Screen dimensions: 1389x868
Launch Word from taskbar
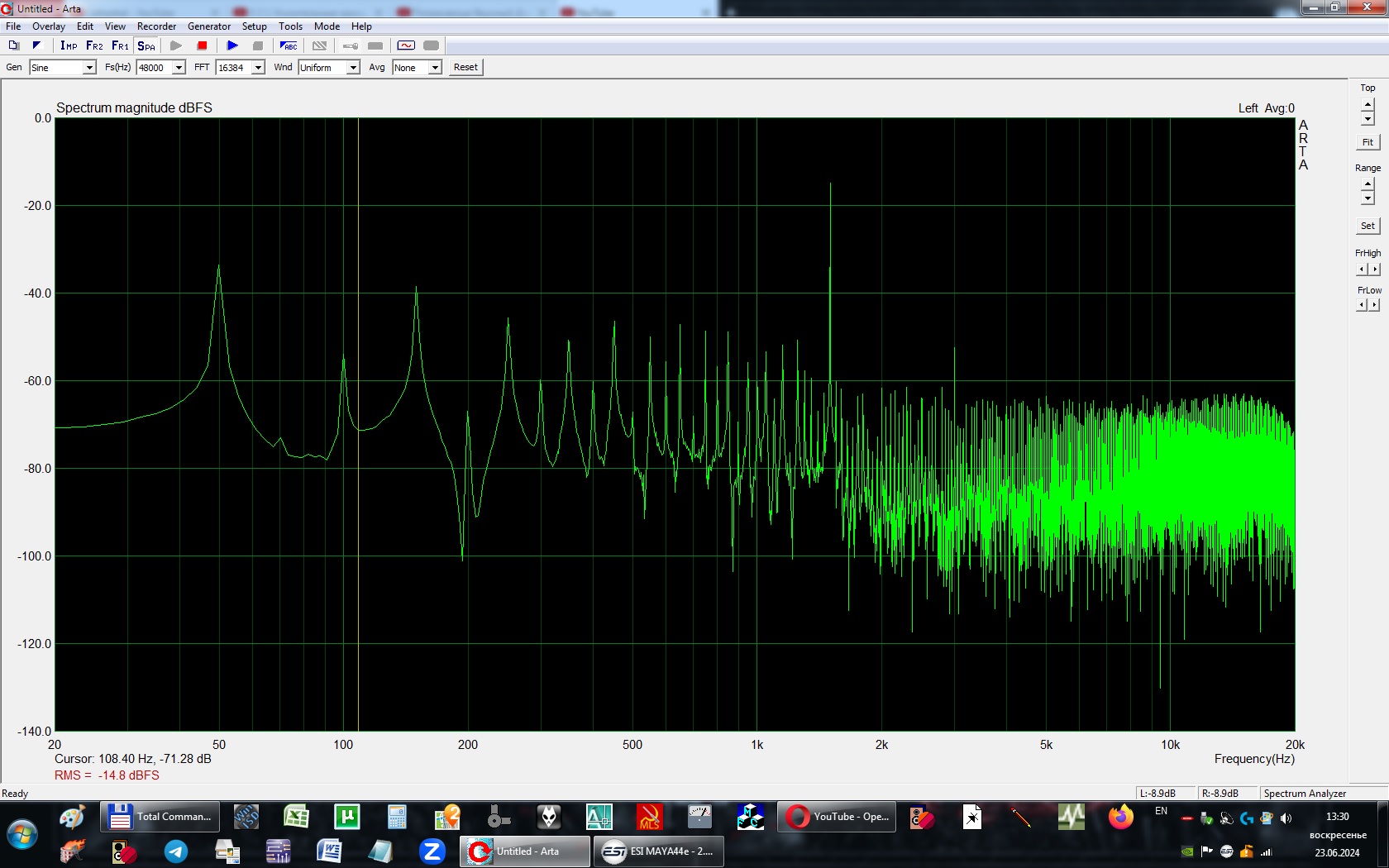pyautogui.click(x=329, y=851)
